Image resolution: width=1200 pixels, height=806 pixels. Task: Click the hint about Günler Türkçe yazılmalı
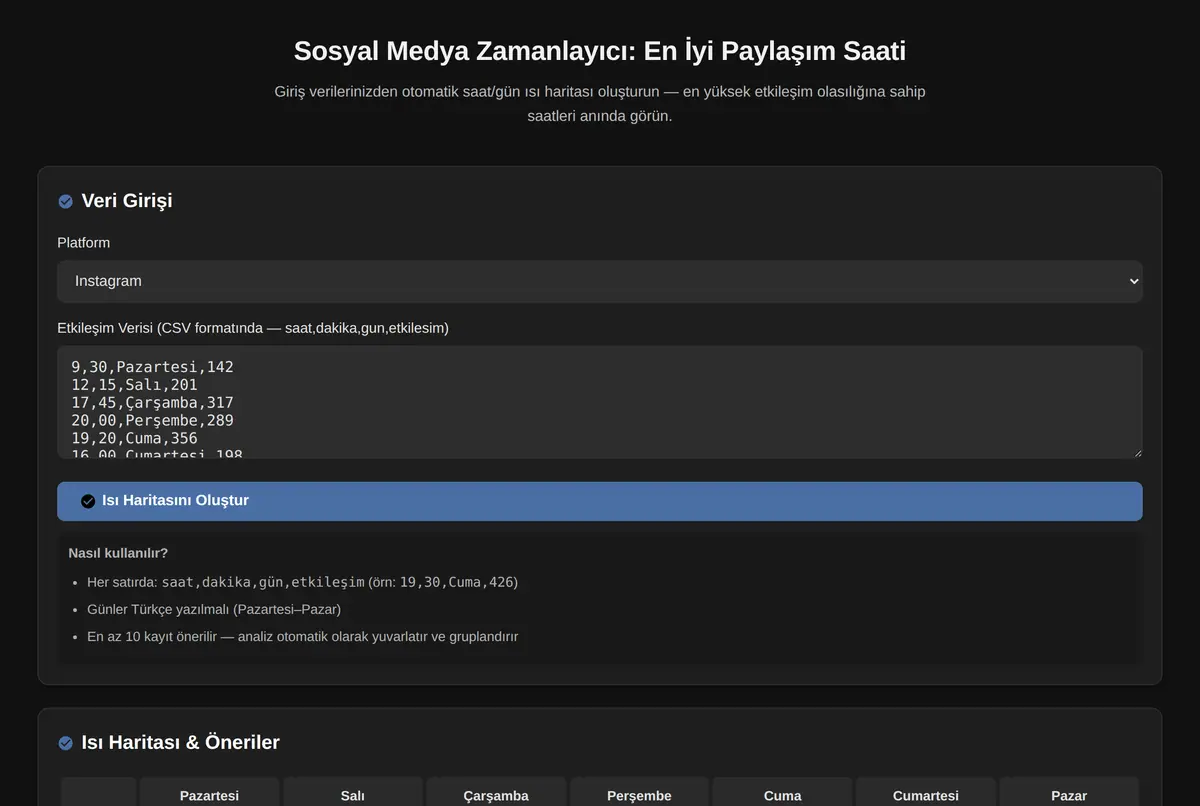(214, 609)
